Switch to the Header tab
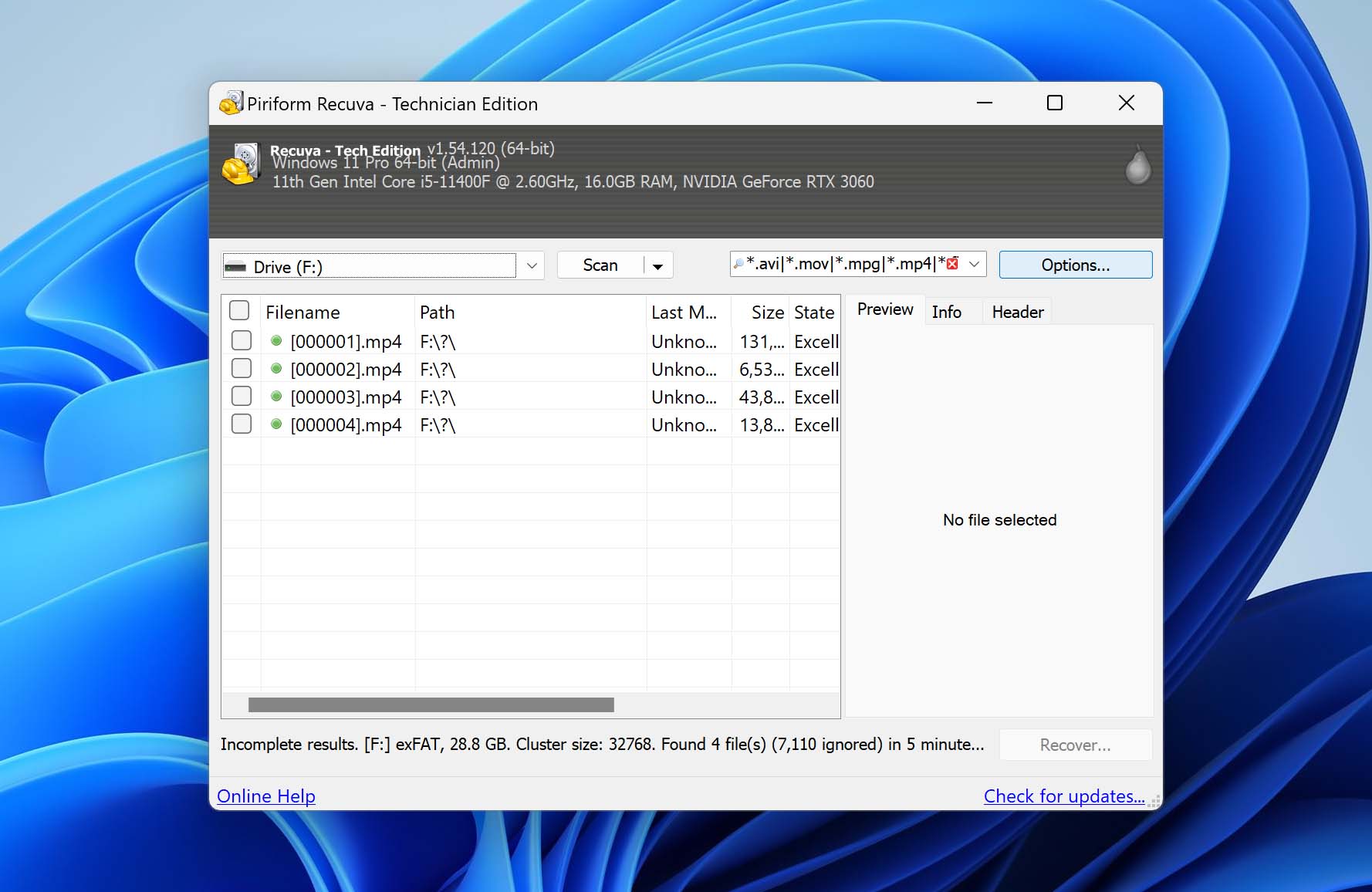 click(x=1017, y=312)
